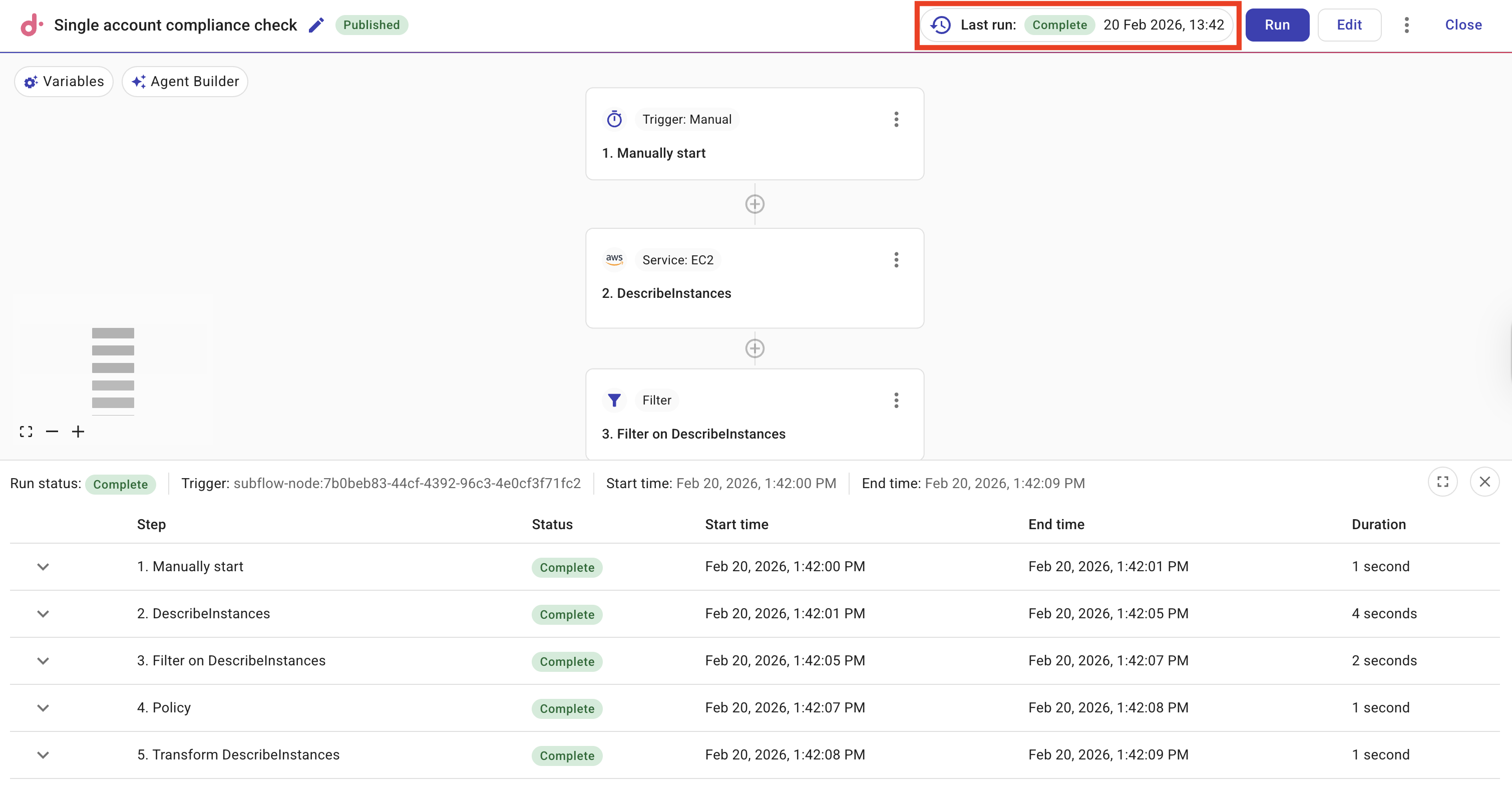The width and height of the screenshot is (1512, 791).
Task: Zoom out of the canvas with minus icon
Action: pyautogui.click(x=52, y=431)
